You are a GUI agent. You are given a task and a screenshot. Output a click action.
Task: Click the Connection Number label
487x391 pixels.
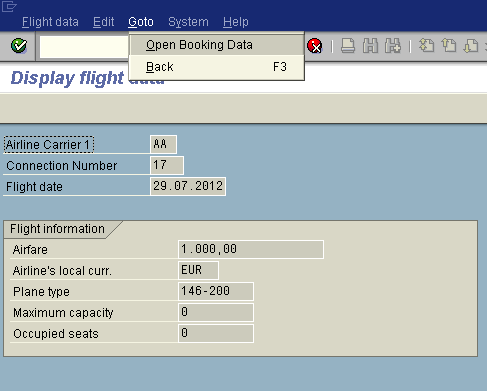pyautogui.click(x=62, y=166)
